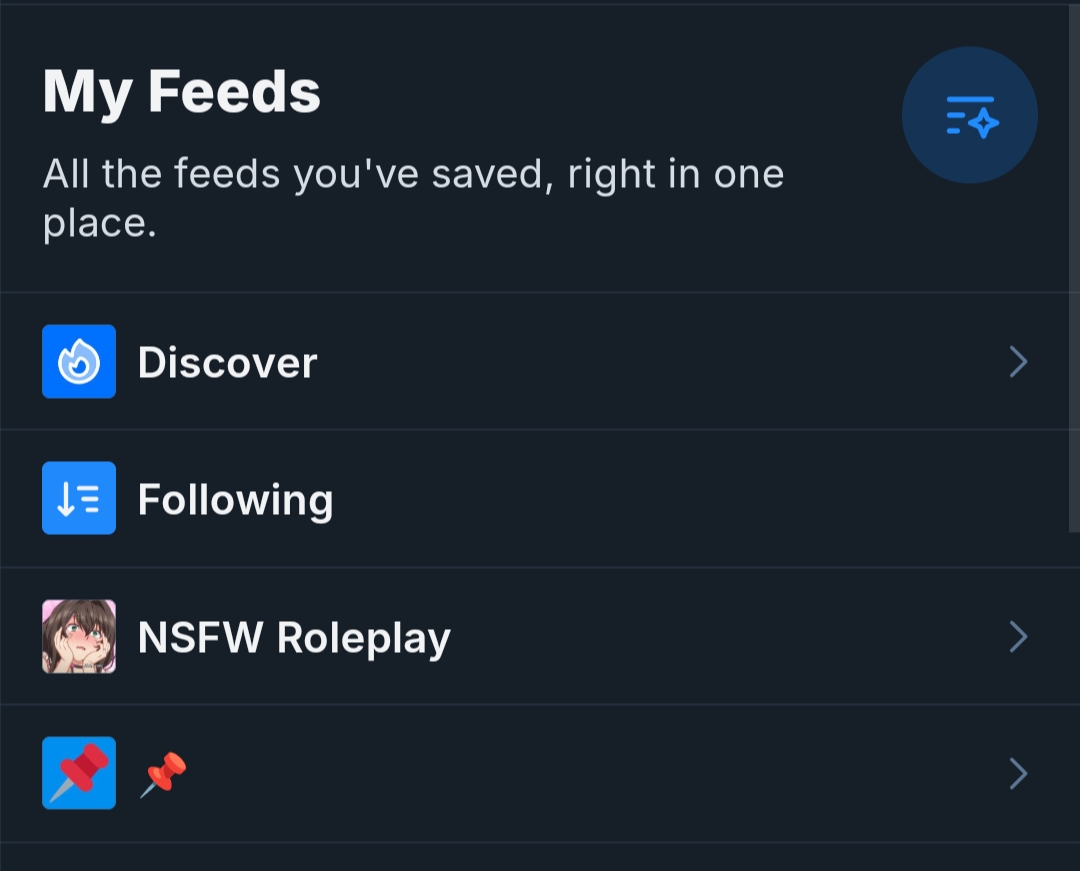
Task: Open the NSFW Roleplay anime avatar
Action: [x=79, y=636]
